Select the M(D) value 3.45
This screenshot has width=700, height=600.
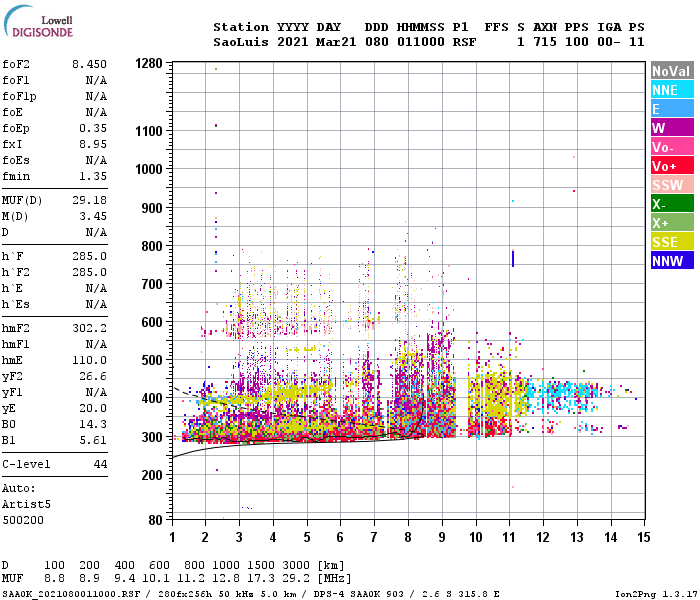(x=93, y=216)
